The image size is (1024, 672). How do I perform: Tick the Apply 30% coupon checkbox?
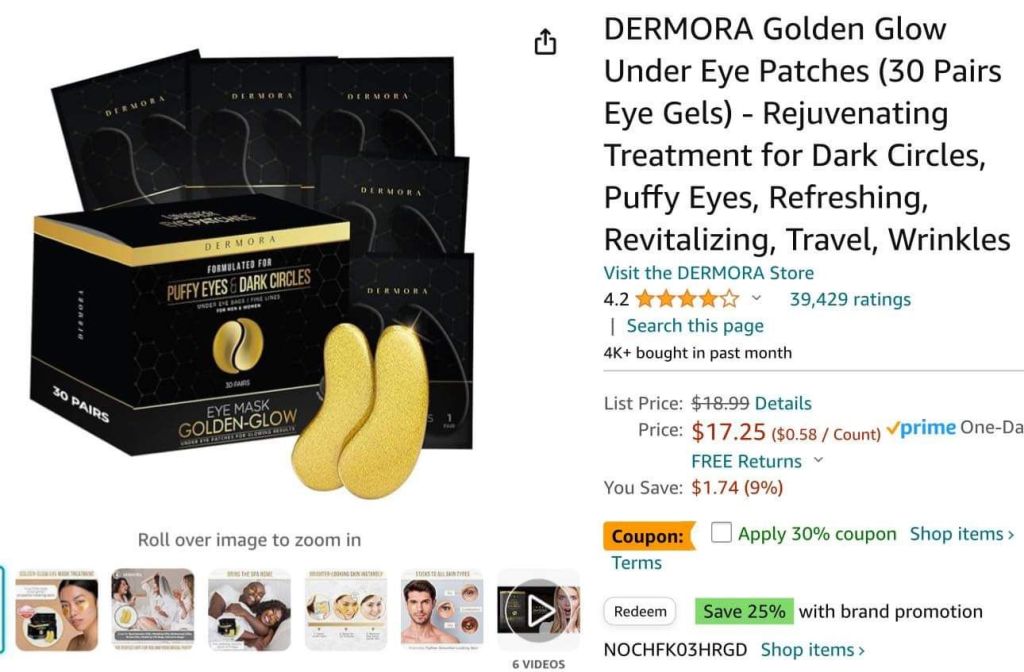721,532
